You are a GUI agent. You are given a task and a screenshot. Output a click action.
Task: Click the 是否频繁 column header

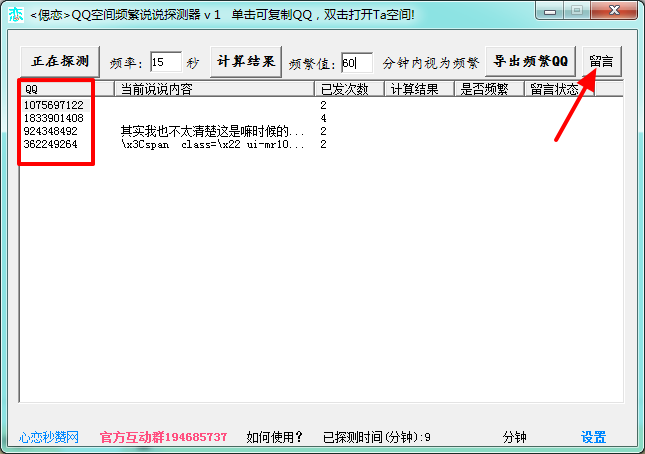click(490, 89)
